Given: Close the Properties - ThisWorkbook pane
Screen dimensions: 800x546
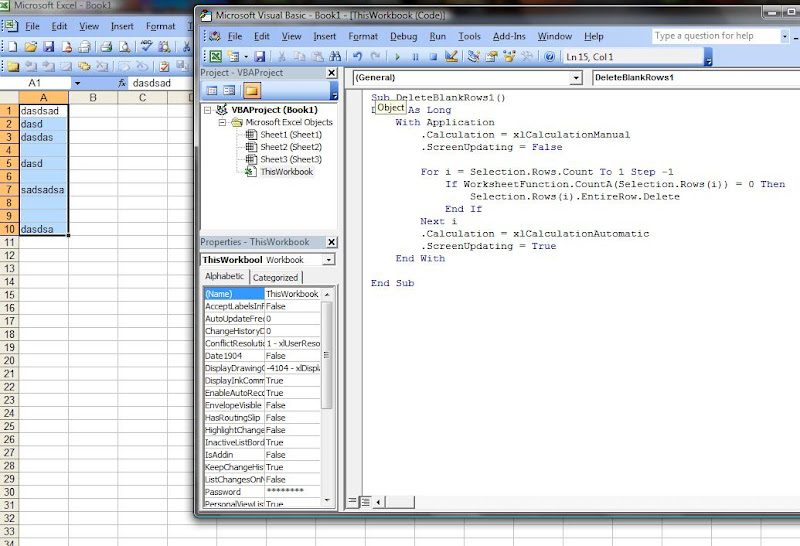Looking at the screenshot, I should [x=332, y=242].
